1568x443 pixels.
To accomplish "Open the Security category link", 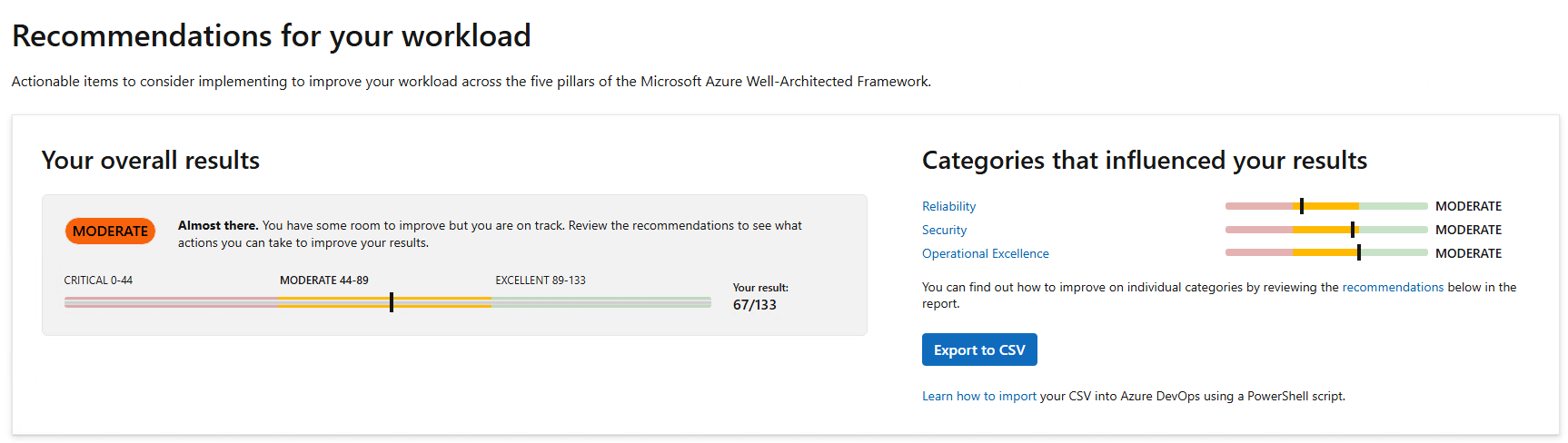I will [x=944, y=230].
